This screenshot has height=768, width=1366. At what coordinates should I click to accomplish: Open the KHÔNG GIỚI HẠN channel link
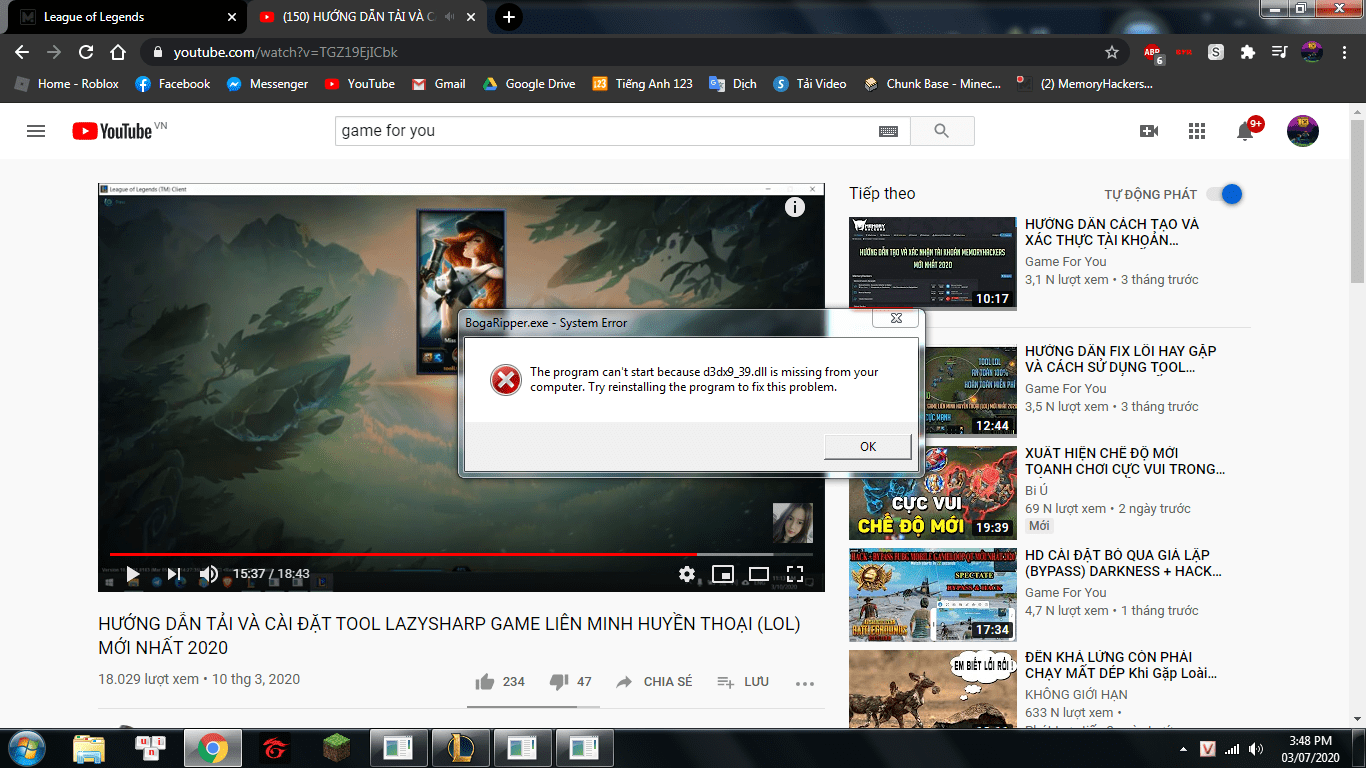click(x=1076, y=694)
